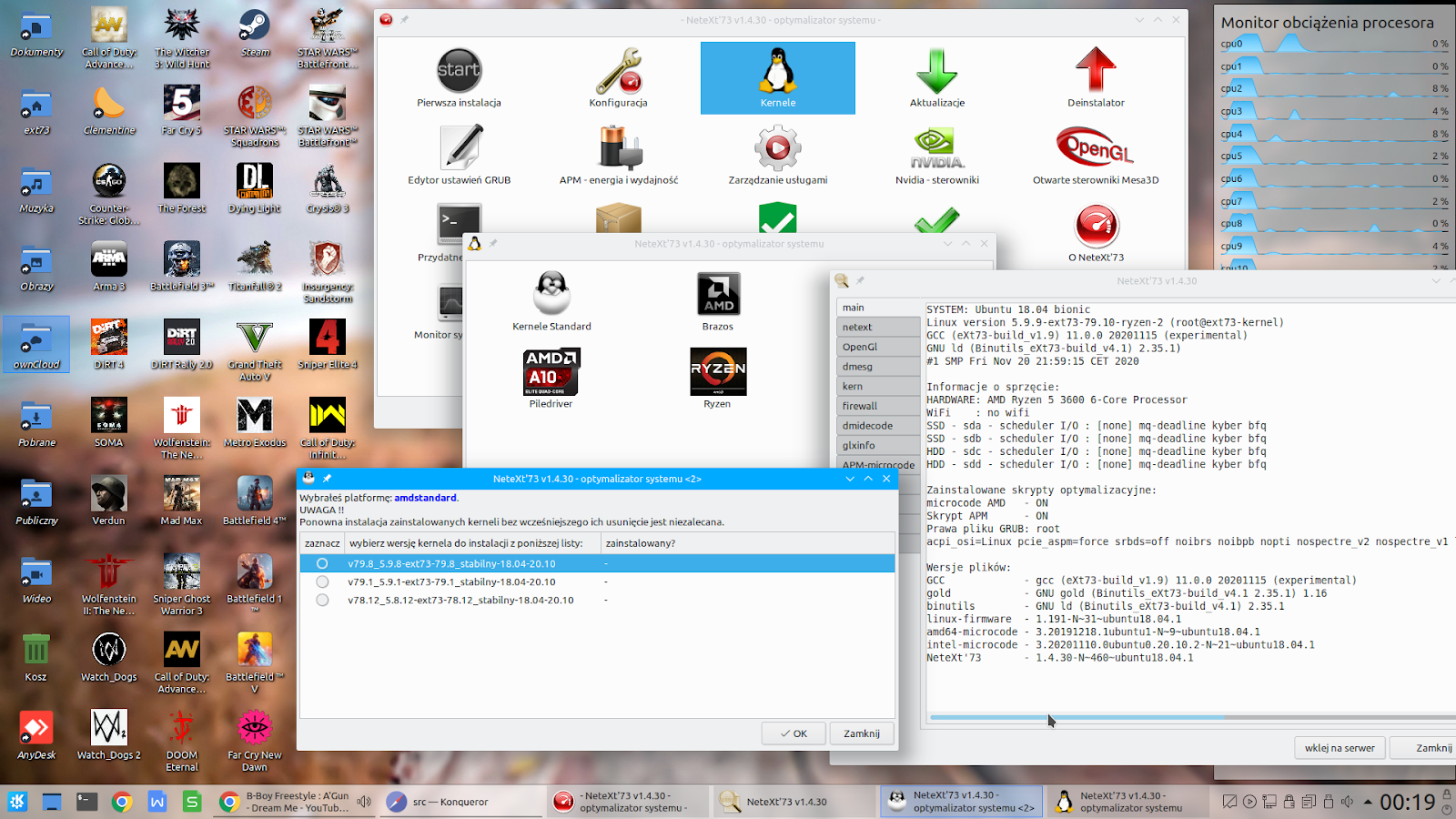Open terminal from the taskbar
The image size is (1456, 819).
click(x=86, y=802)
